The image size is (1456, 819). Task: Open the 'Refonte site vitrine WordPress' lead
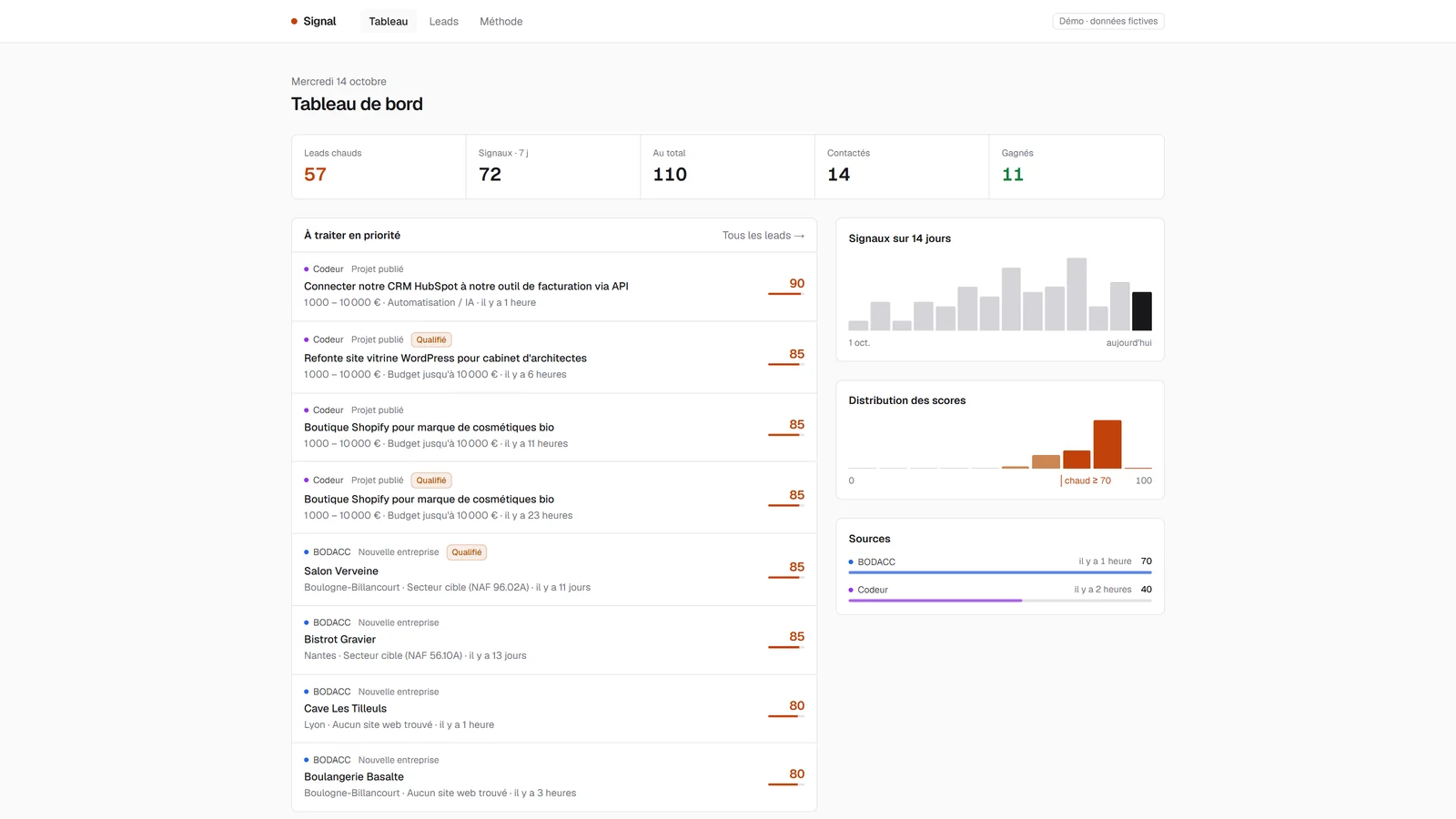coord(554,358)
